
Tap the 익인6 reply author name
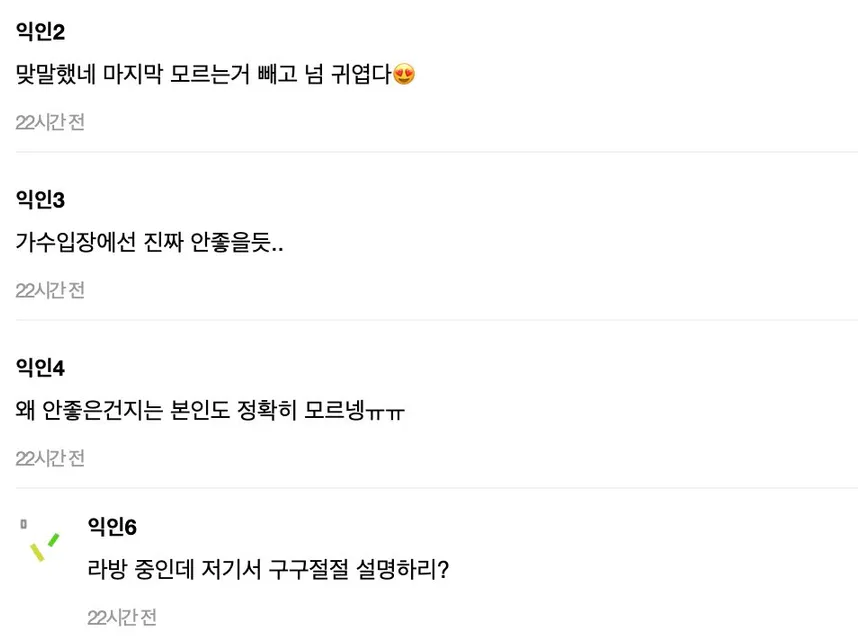coord(112,526)
